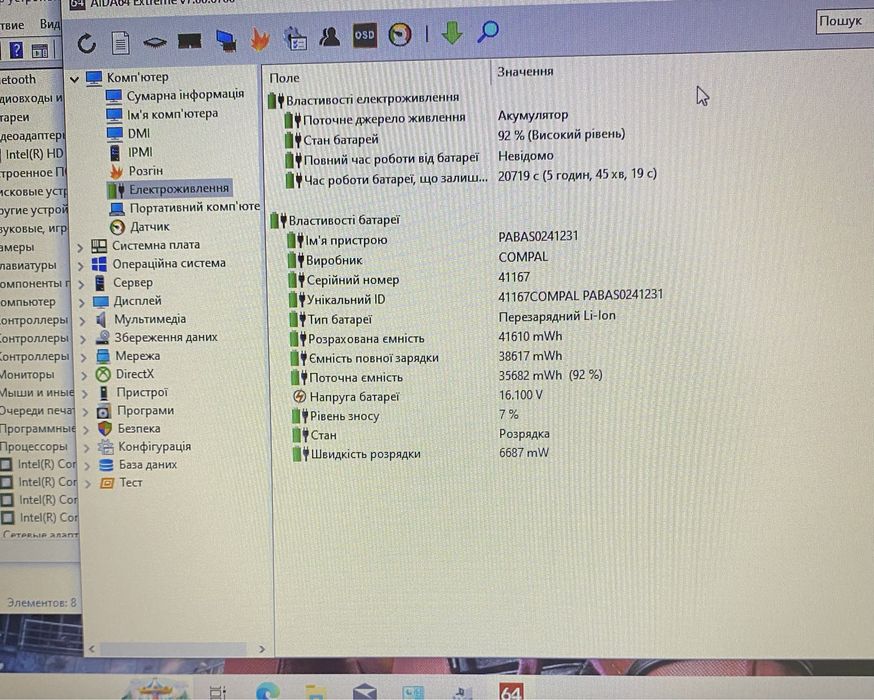Image resolution: width=874 pixels, height=700 pixels.
Task: Open the sensor gauge toolbar icon
Action: point(400,35)
